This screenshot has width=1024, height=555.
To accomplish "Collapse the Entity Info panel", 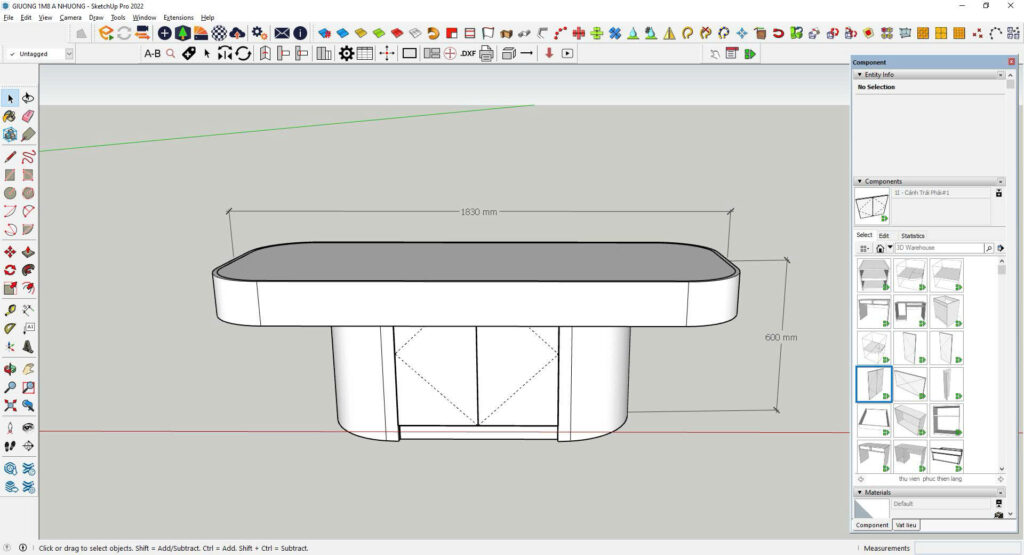I will click(x=859, y=74).
